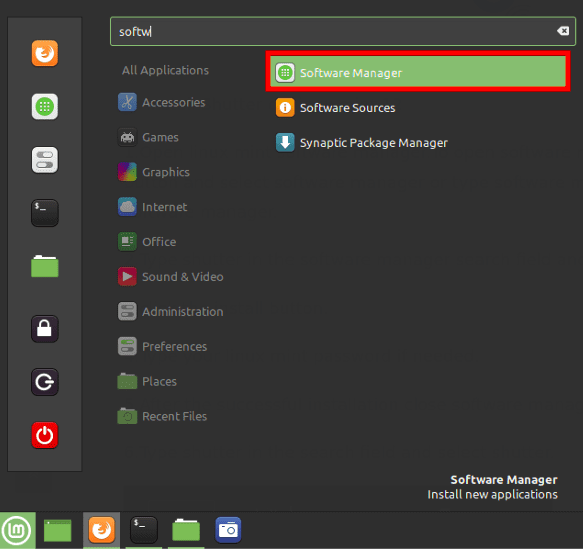This screenshot has width=583, height=549.
Task: Open Firefox from the favorites sidebar
Action: coord(45,53)
